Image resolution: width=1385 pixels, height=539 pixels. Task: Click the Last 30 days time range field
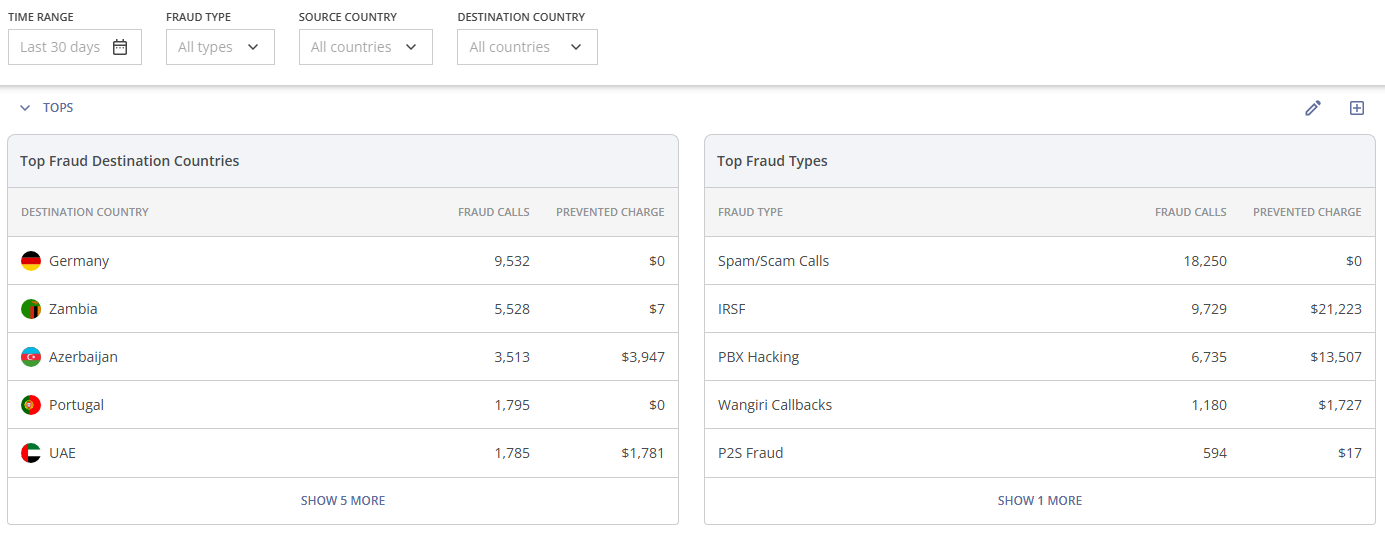(61, 47)
